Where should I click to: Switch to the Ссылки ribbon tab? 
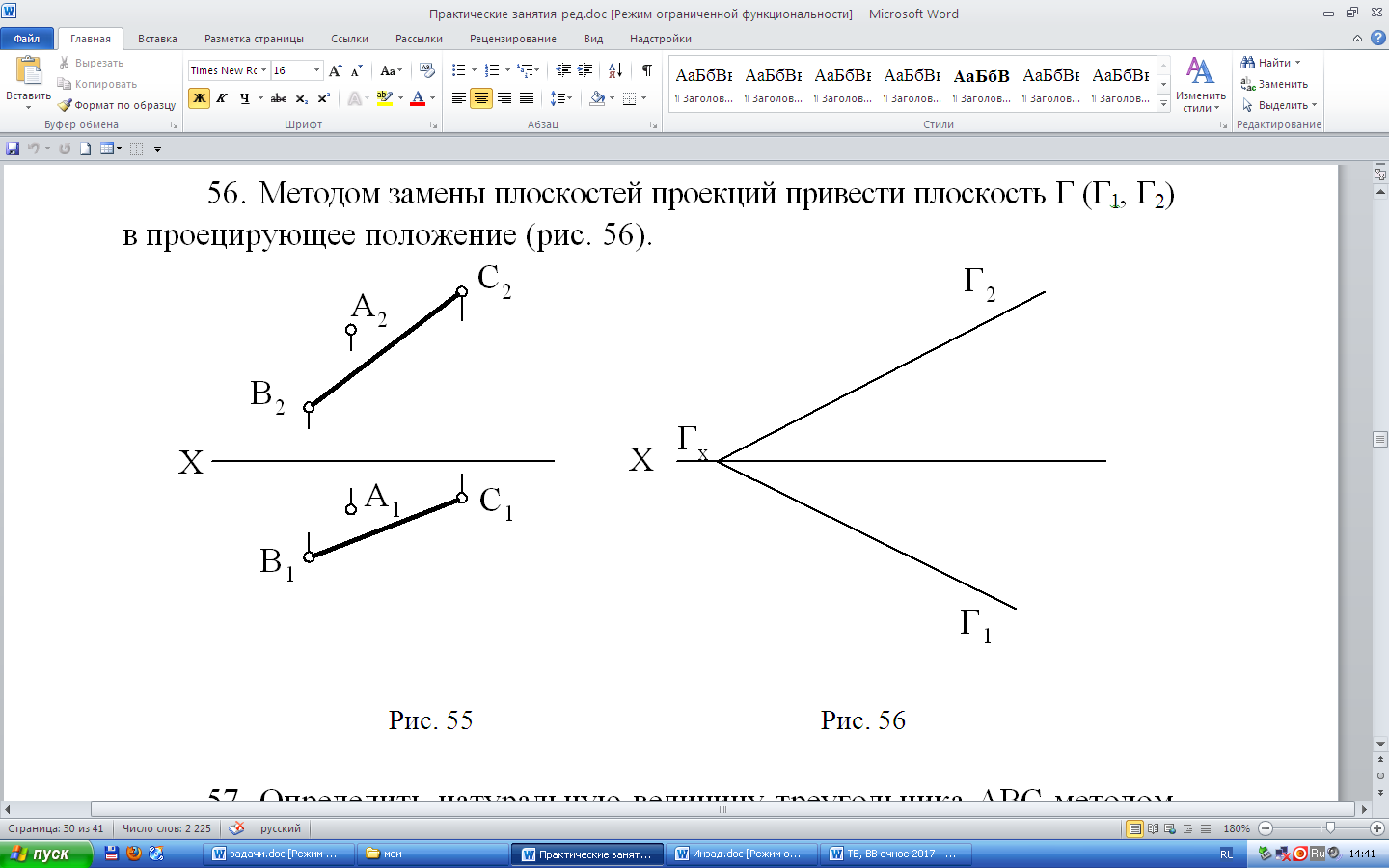(x=349, y=39)
